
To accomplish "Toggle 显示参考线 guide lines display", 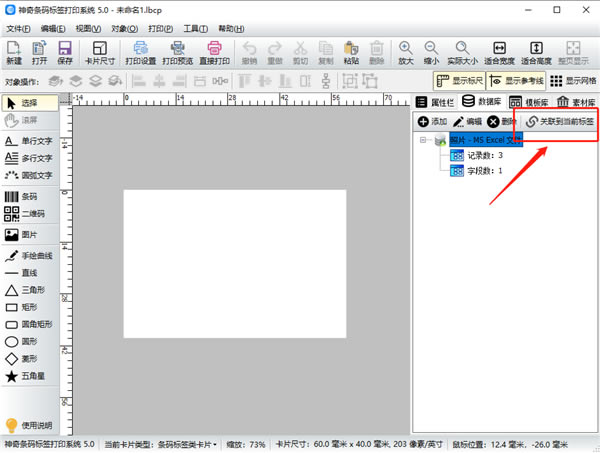I will 517,81.
